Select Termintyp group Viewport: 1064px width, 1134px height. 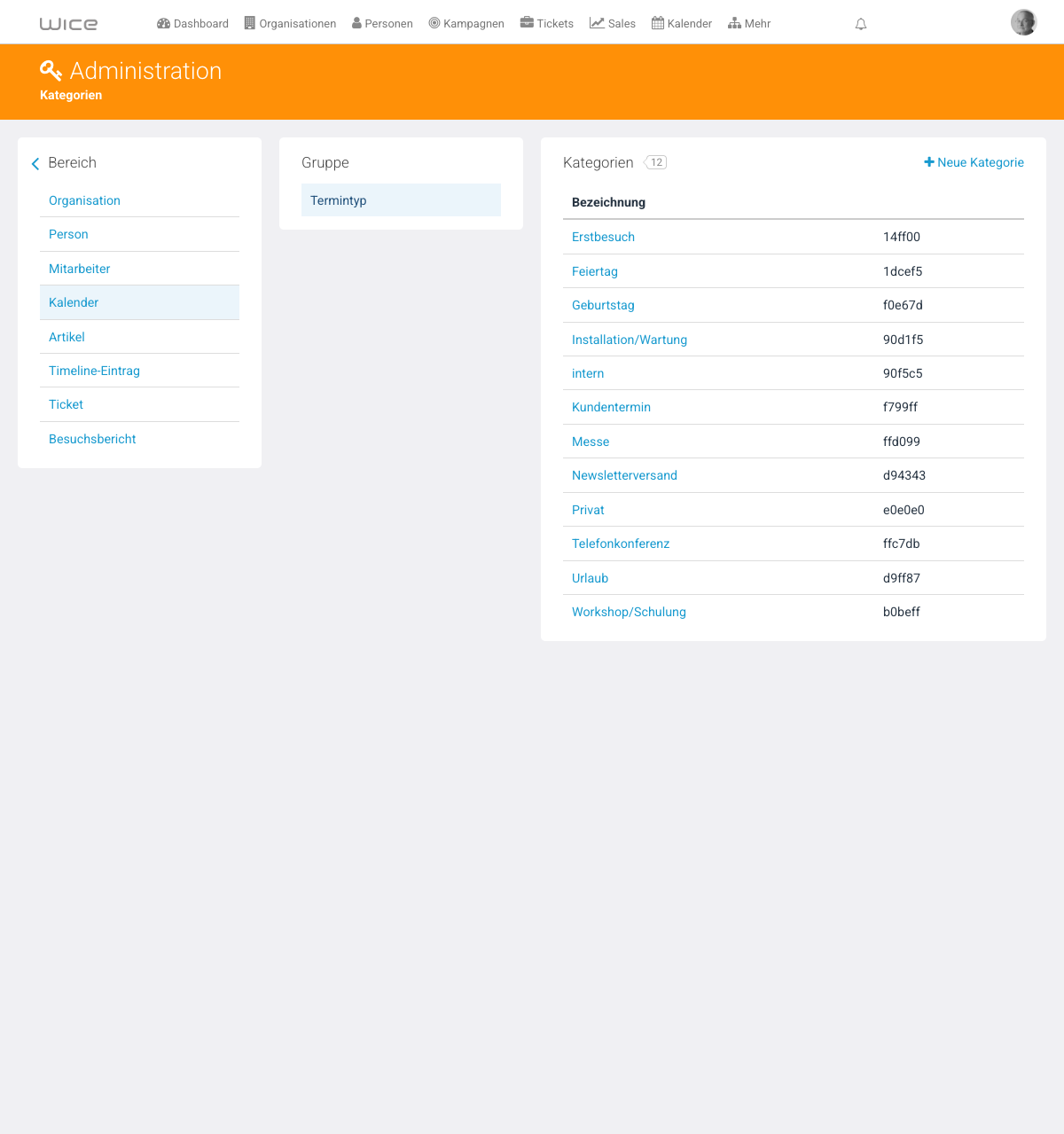401,200
